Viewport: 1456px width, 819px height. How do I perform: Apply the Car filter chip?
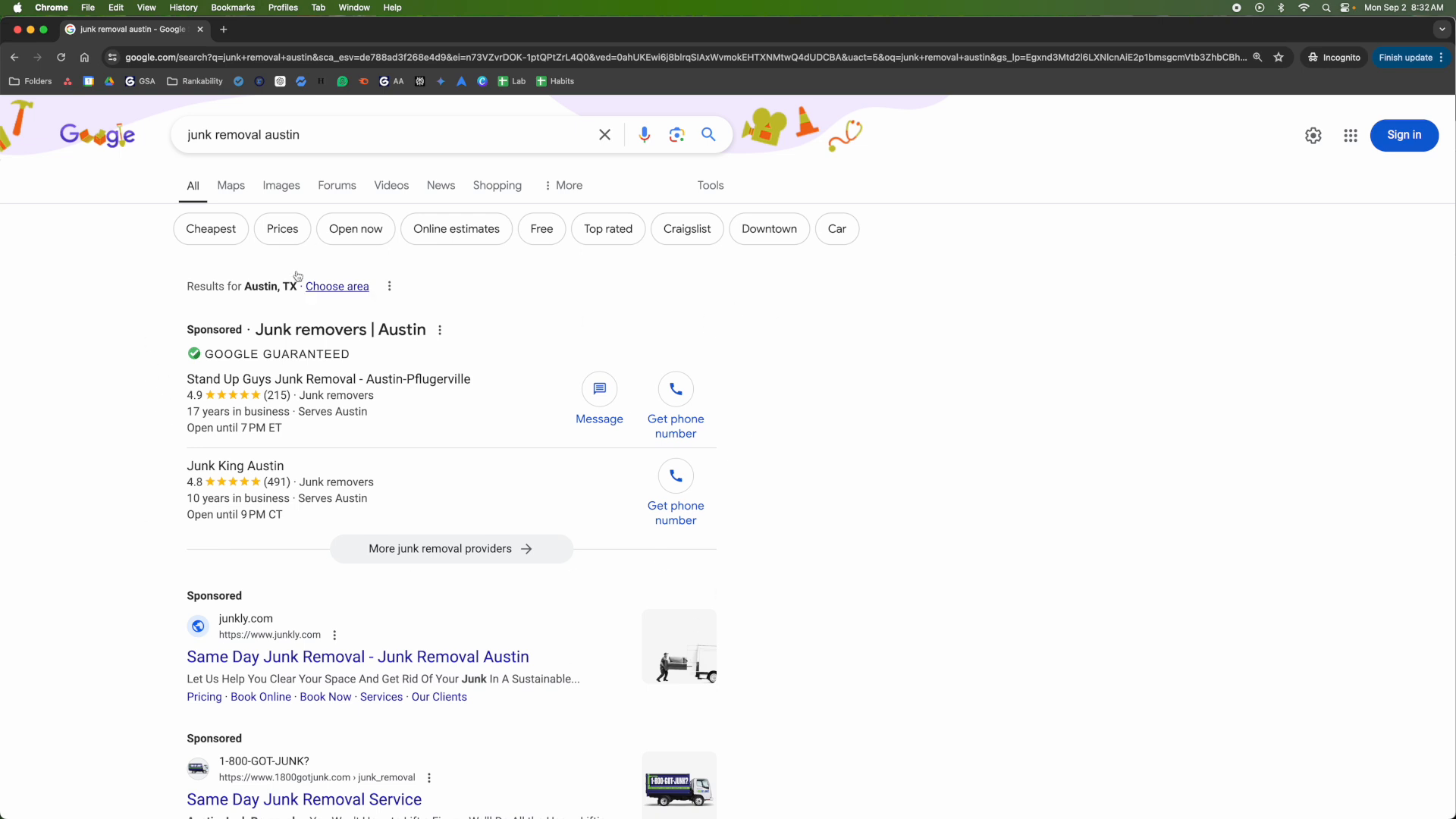(837, 229)
